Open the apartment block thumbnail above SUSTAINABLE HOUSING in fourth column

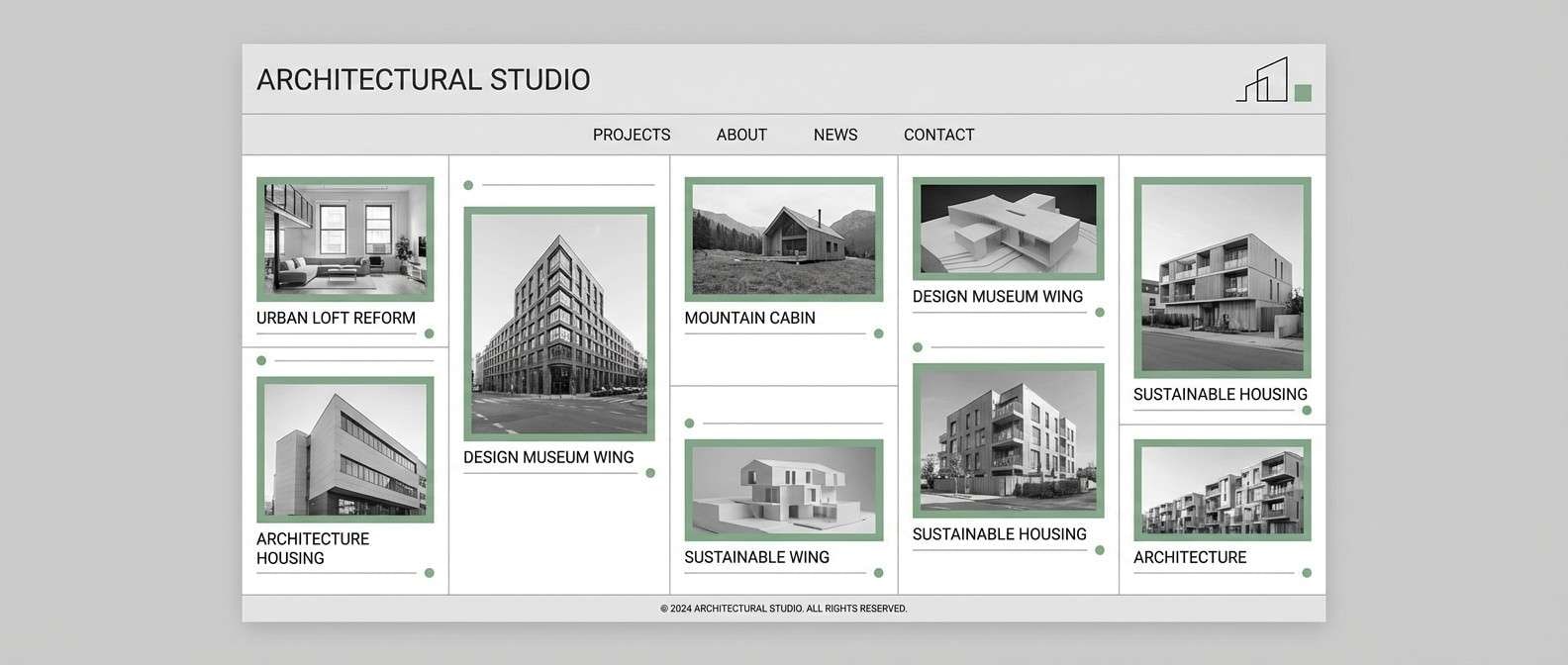[x=1008, y=440]
